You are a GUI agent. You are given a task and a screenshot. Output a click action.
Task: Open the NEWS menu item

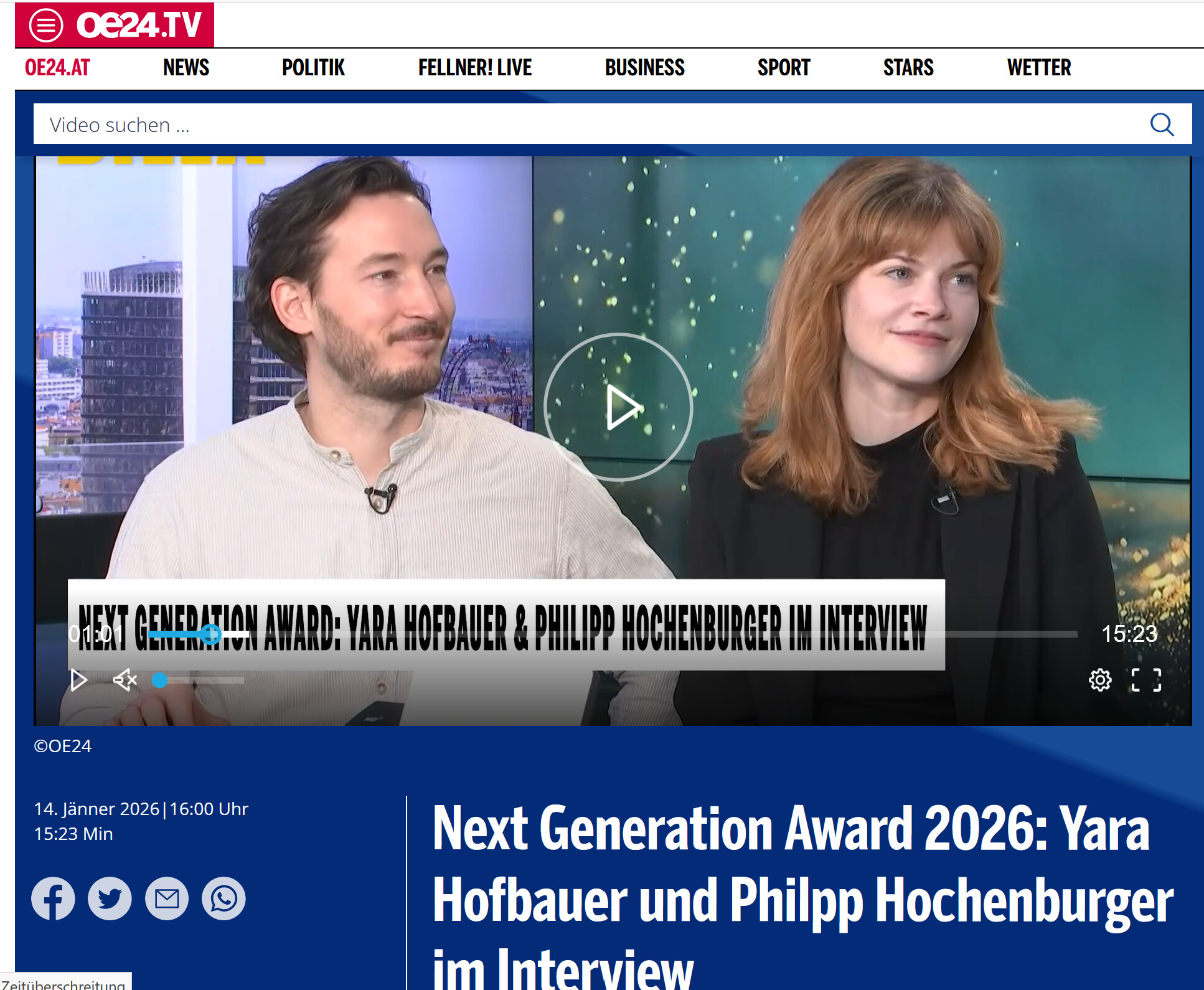[186, 67]
